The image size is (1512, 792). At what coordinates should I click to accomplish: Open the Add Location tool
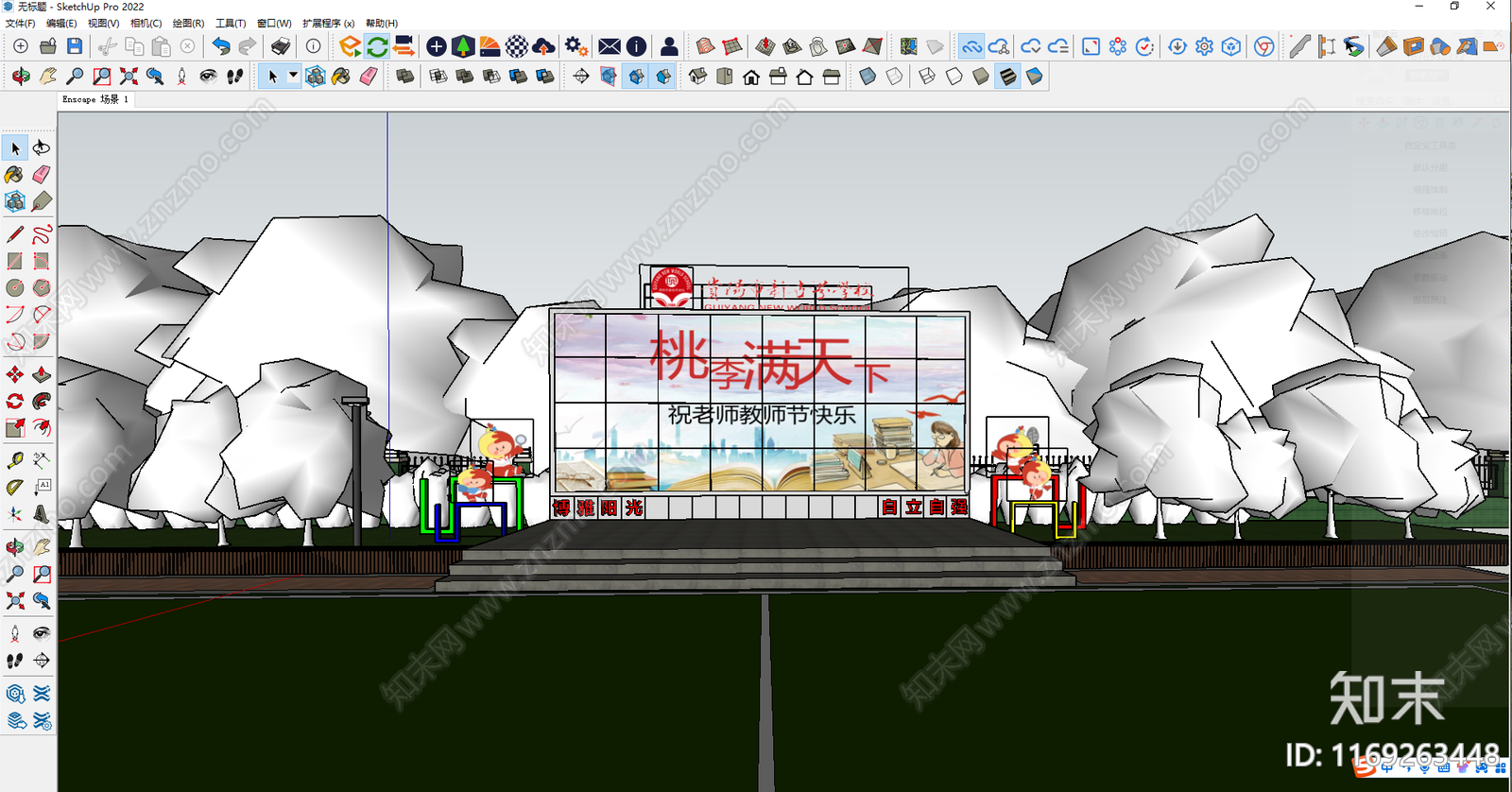pyautogui.click(x=908, y=46)
